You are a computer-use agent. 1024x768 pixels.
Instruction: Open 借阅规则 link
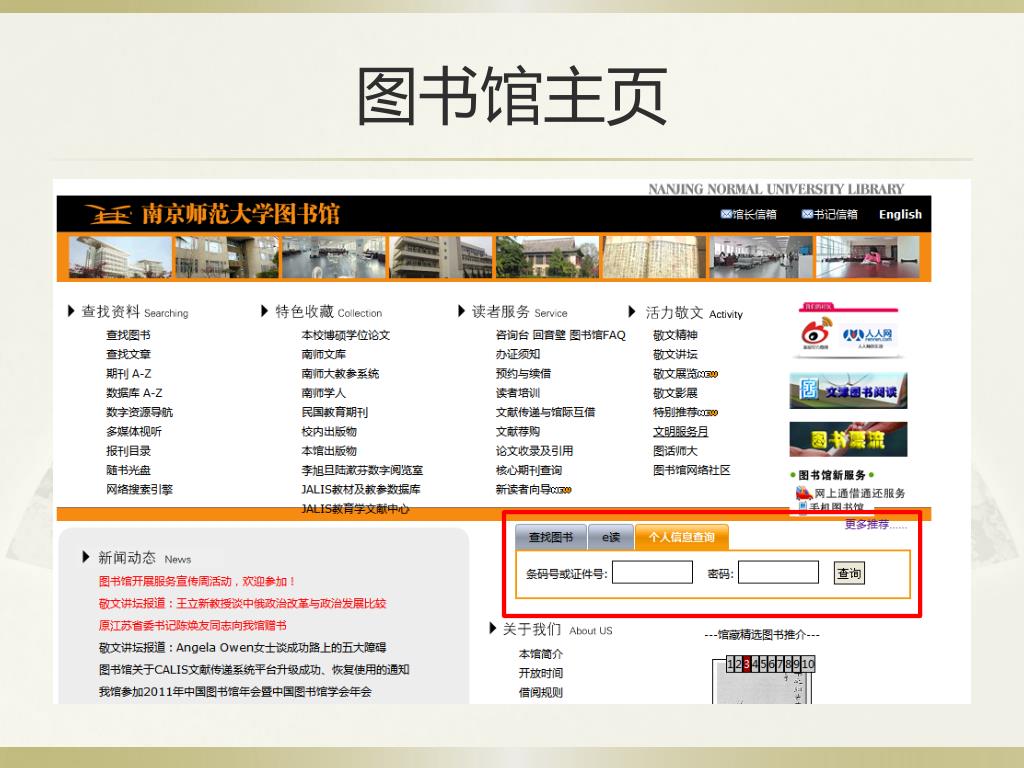(x=541, y=692)
